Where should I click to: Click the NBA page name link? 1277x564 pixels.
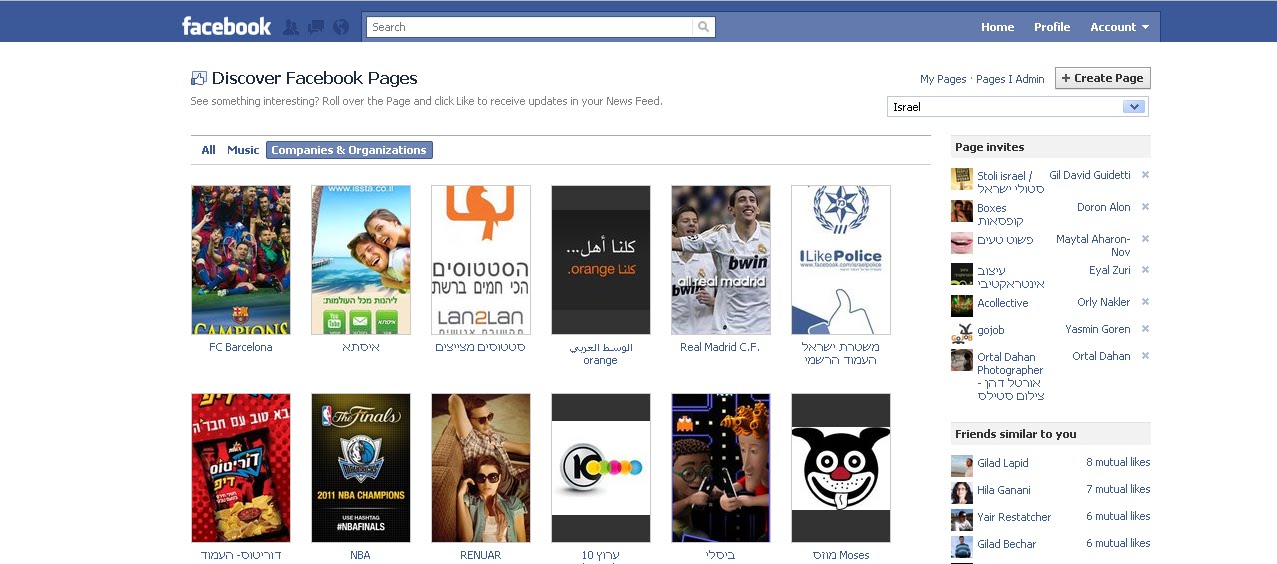pyautogui.click(x=360, y=555)
